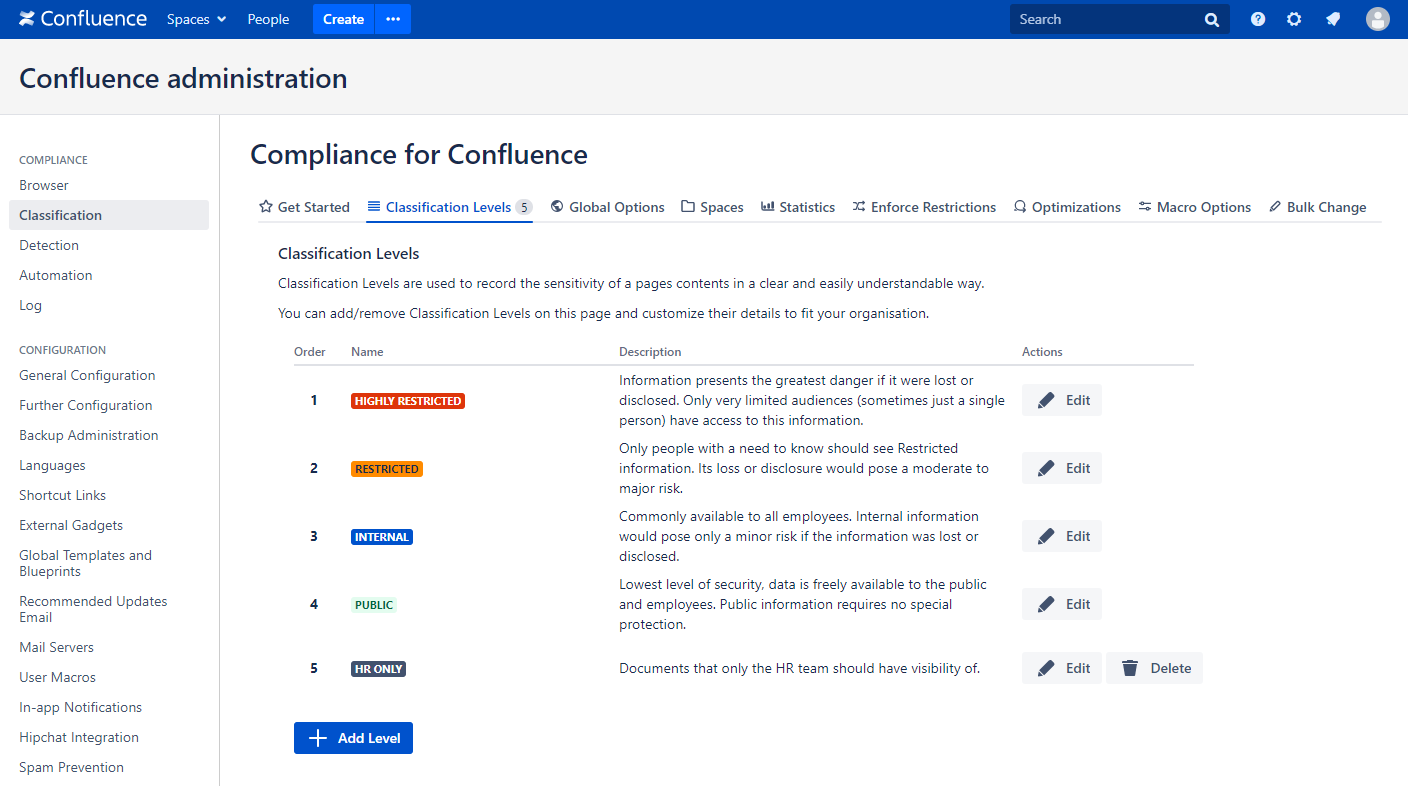Open Recommended Updates Email

click(x=93, y=609)
